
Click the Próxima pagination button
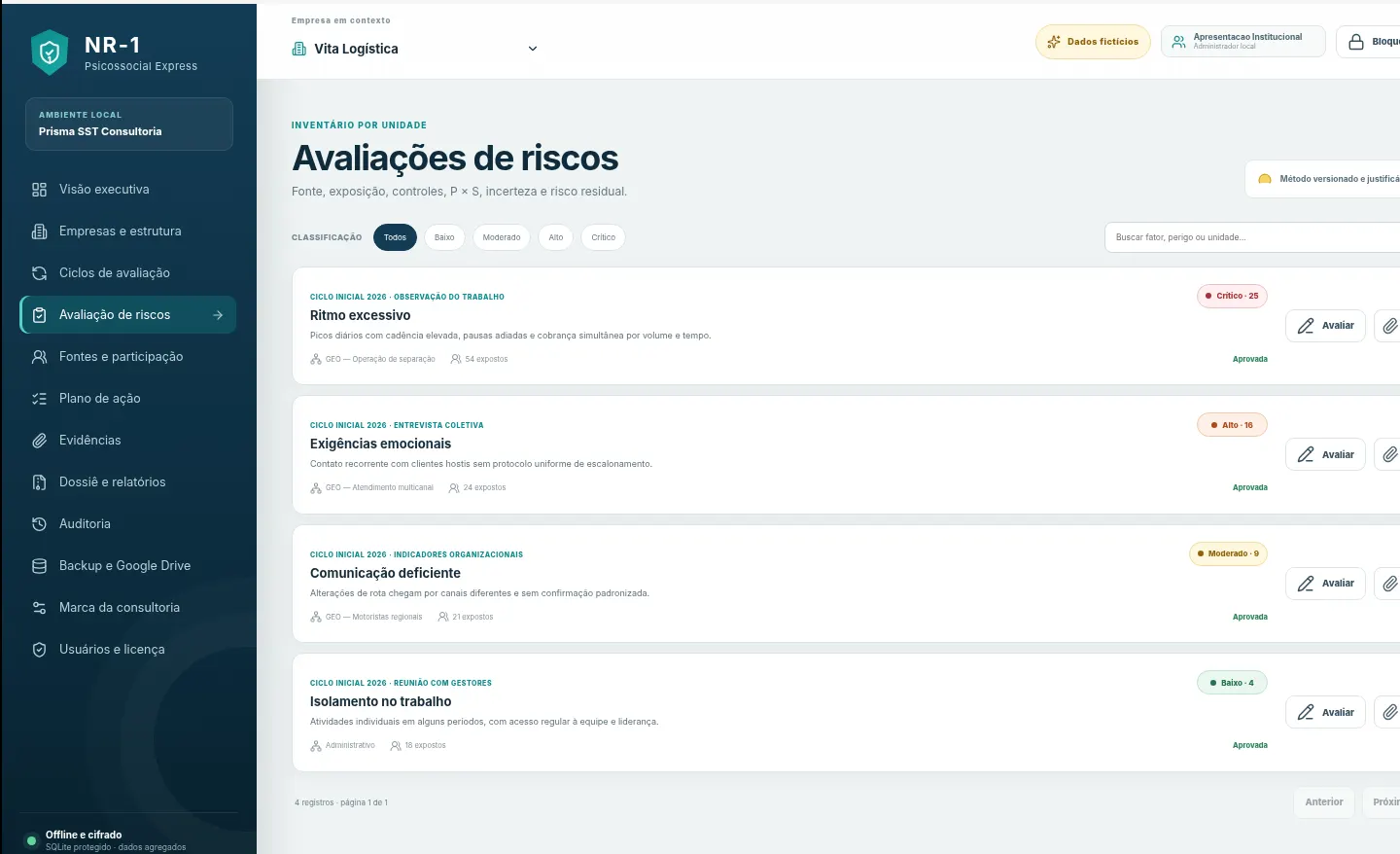[1382, 802]
